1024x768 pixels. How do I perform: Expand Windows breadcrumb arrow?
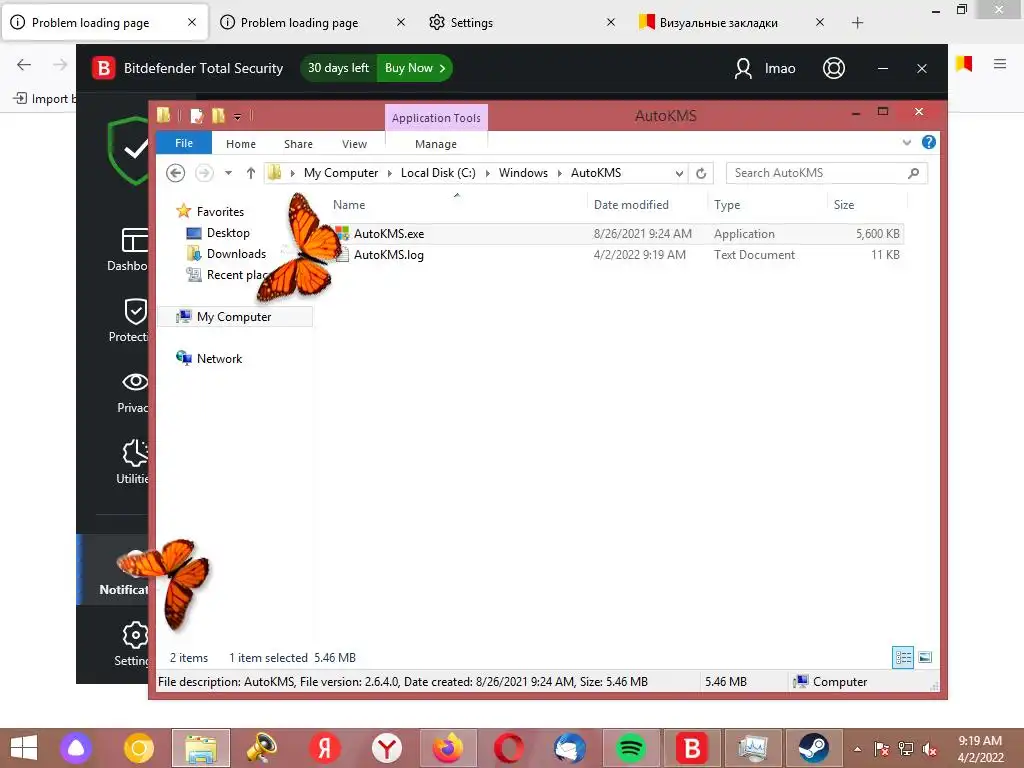tap(560, 173)
